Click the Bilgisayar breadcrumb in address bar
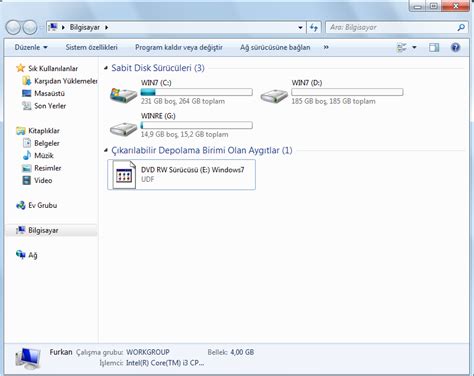474x376 pixels. point(85,27)
